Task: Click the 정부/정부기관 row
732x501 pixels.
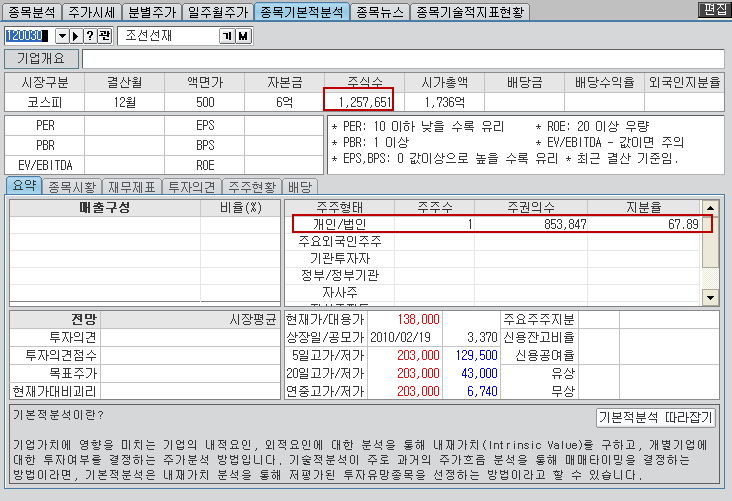Action: [493, 275]
